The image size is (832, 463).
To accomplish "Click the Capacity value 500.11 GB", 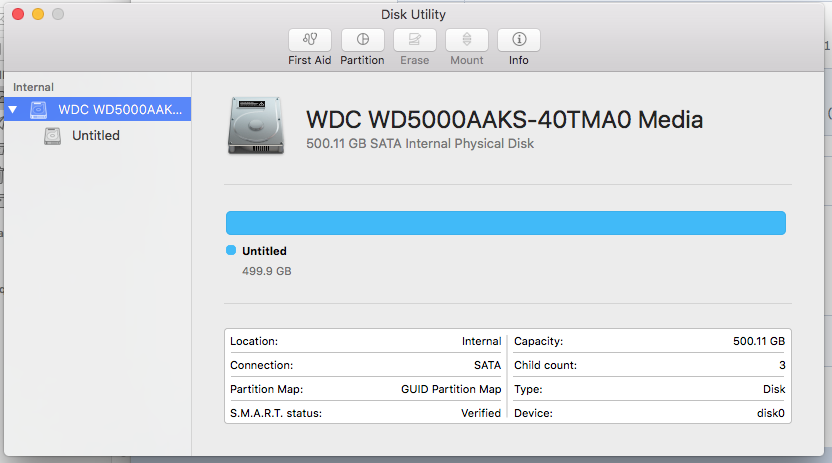I will point(759,341).
